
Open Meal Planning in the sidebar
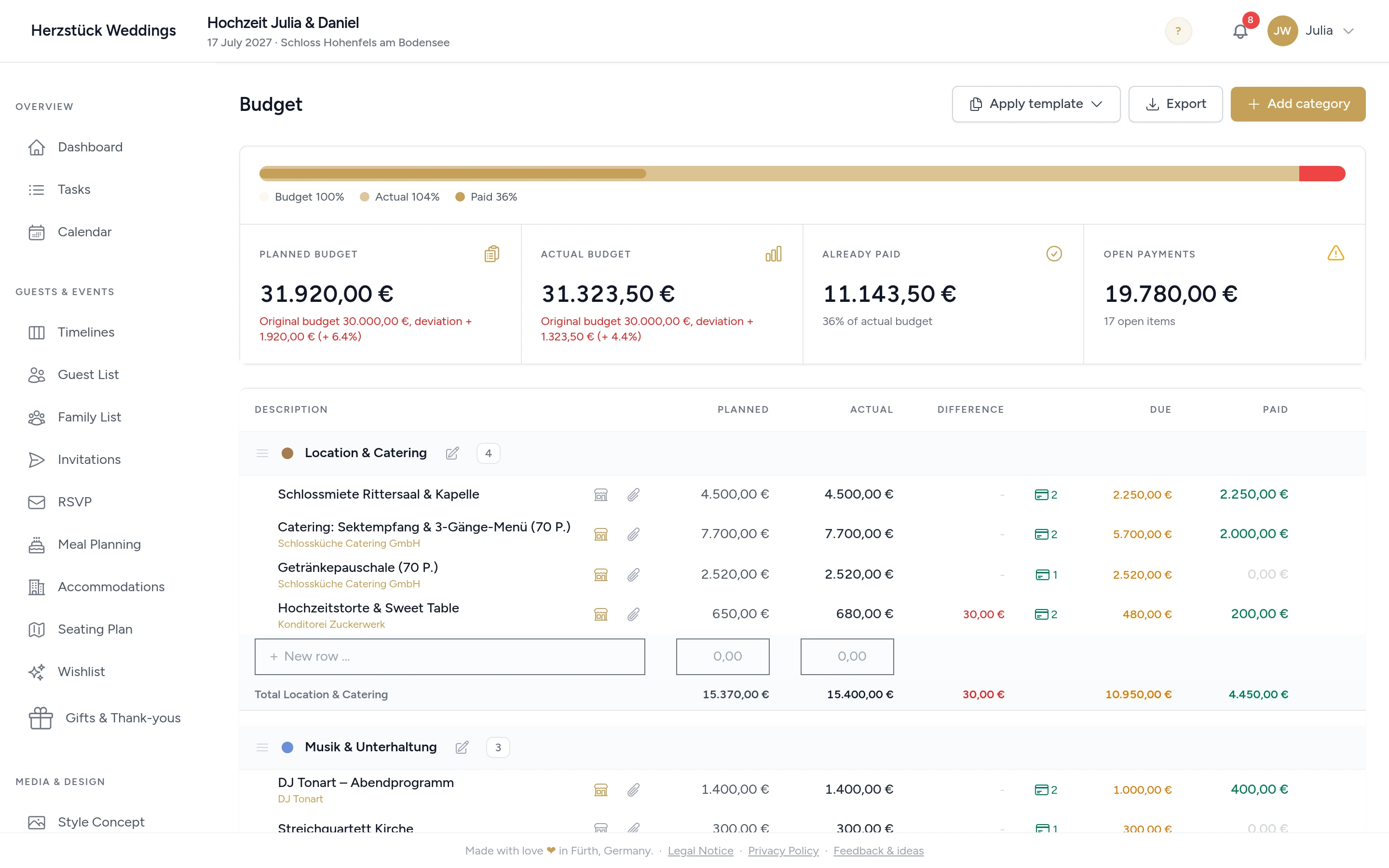click(x=99, y=544)
